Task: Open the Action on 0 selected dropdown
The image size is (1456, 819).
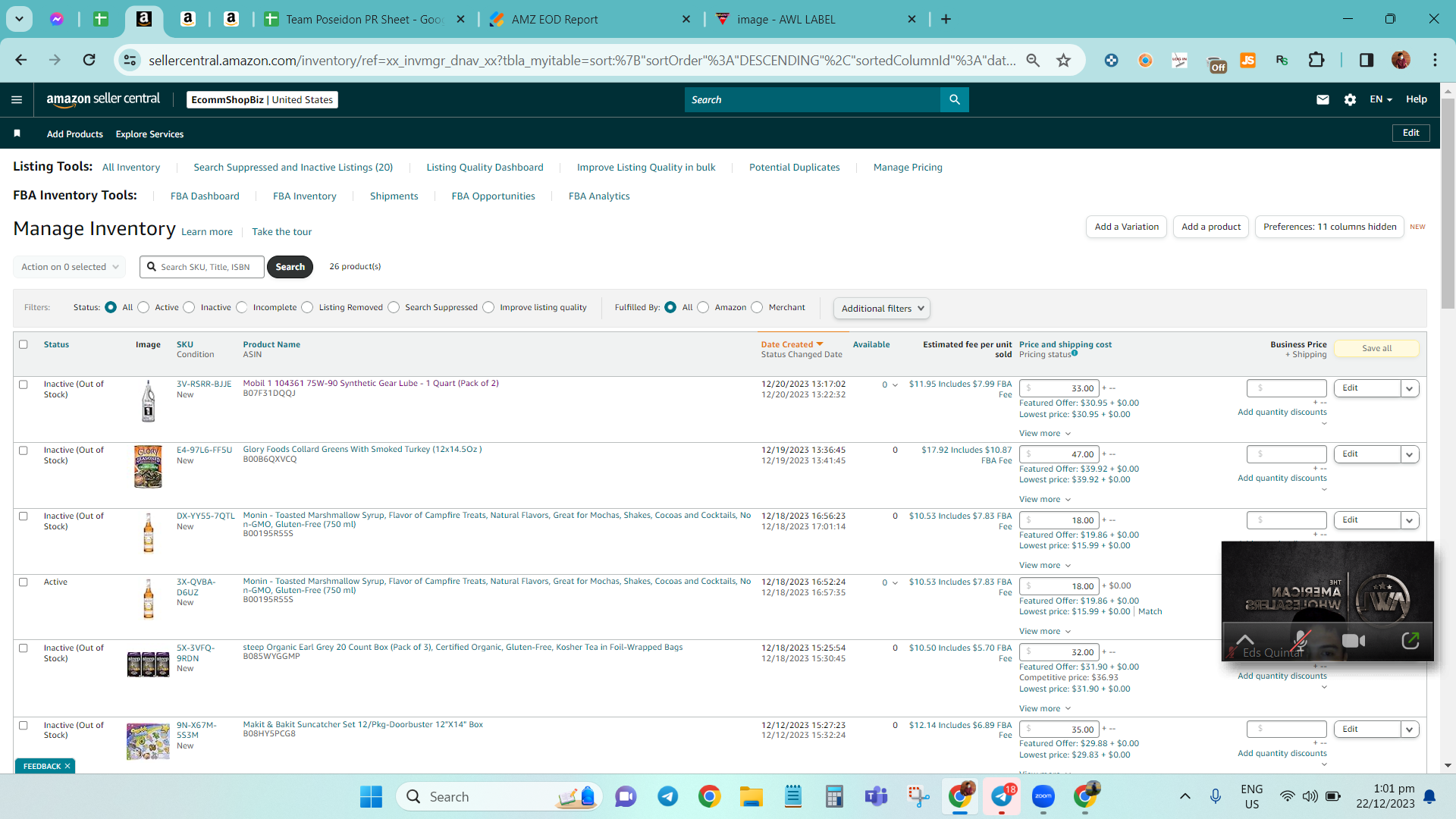Action: [x=69, y=267]
